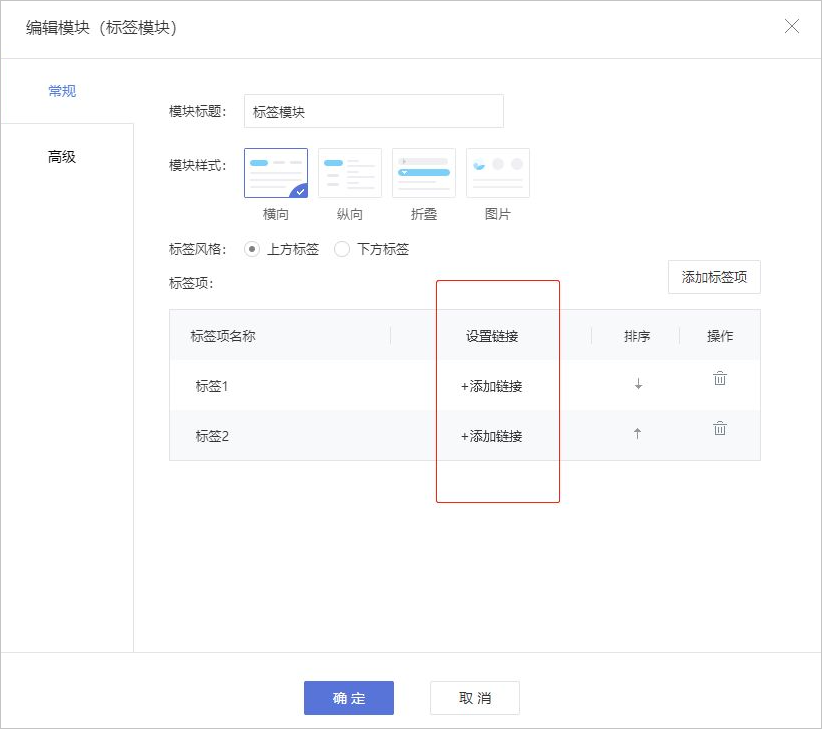The width and height of the screenshot is (822, 729).
Task: Choose the 折叠 module style icon
Action: tap(424, 173)
